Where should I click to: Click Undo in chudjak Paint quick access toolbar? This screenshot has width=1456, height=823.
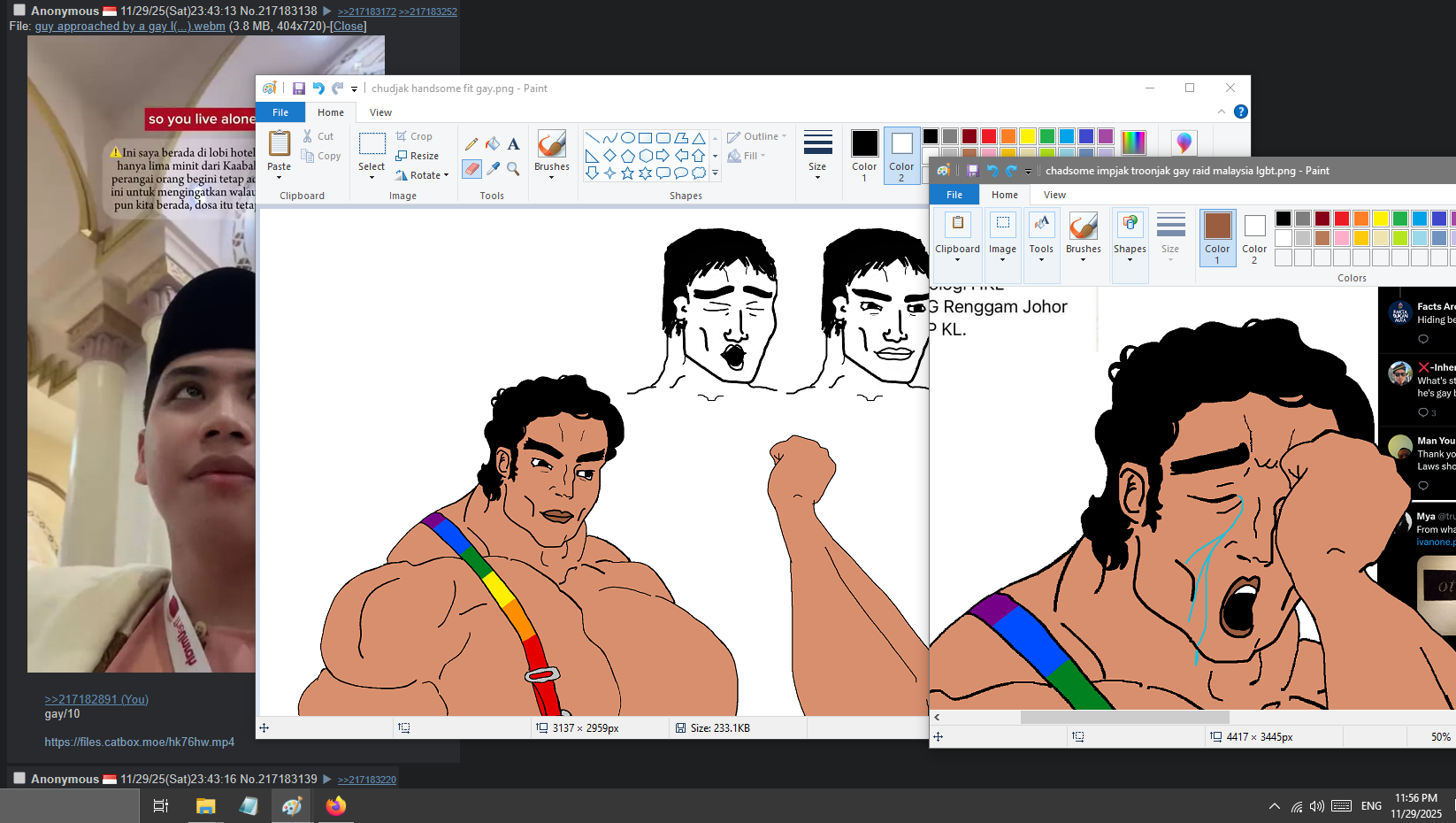(x=318, y=88)
